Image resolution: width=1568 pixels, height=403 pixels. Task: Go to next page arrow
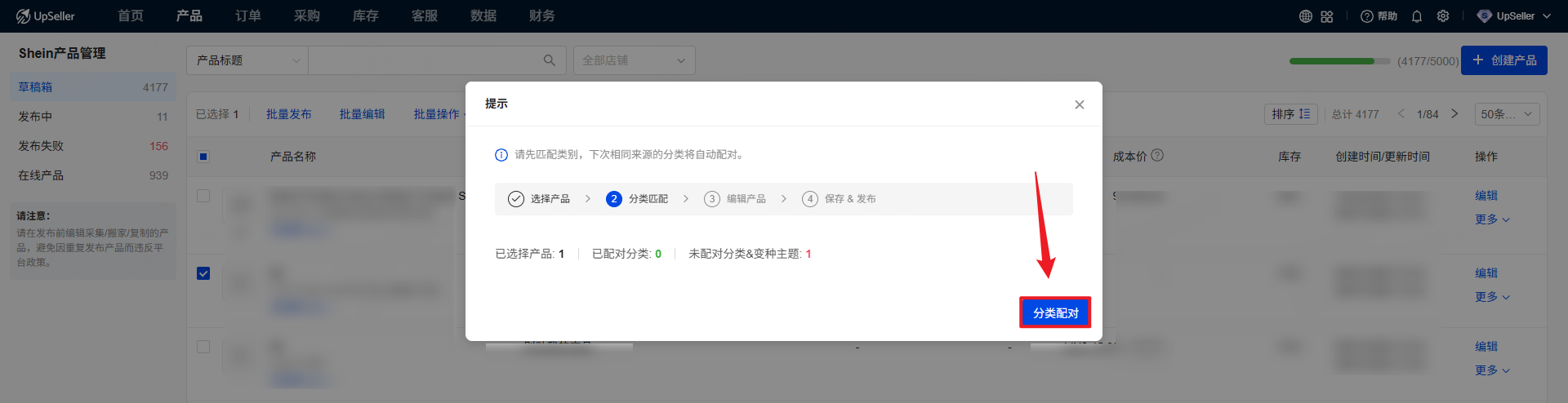pyautogui.click(x=1454, y=114)
